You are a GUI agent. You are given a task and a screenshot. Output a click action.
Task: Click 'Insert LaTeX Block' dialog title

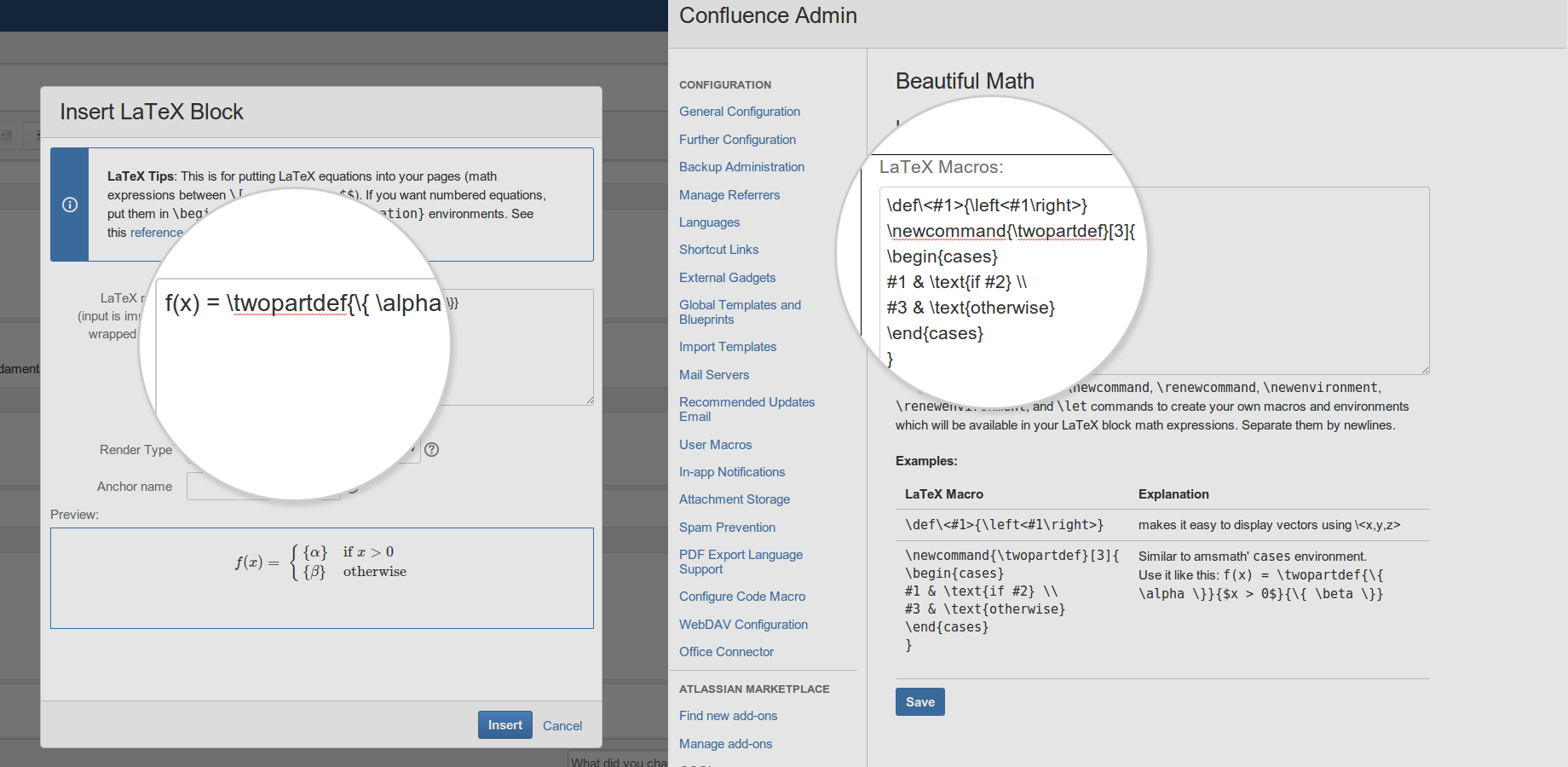pyautogui.click(x=152, y=112)
